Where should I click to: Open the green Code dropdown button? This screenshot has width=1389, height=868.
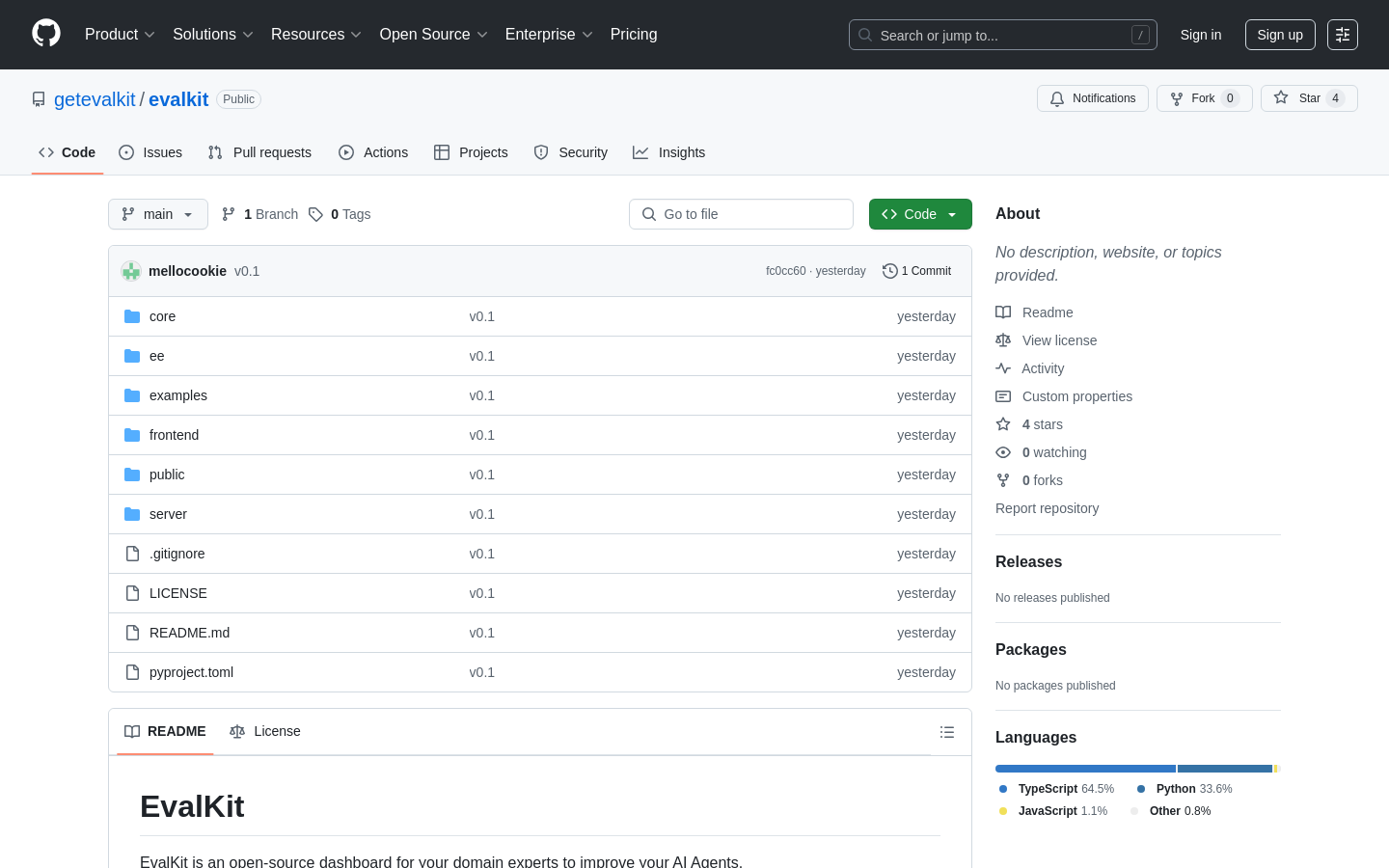(920, 214)
